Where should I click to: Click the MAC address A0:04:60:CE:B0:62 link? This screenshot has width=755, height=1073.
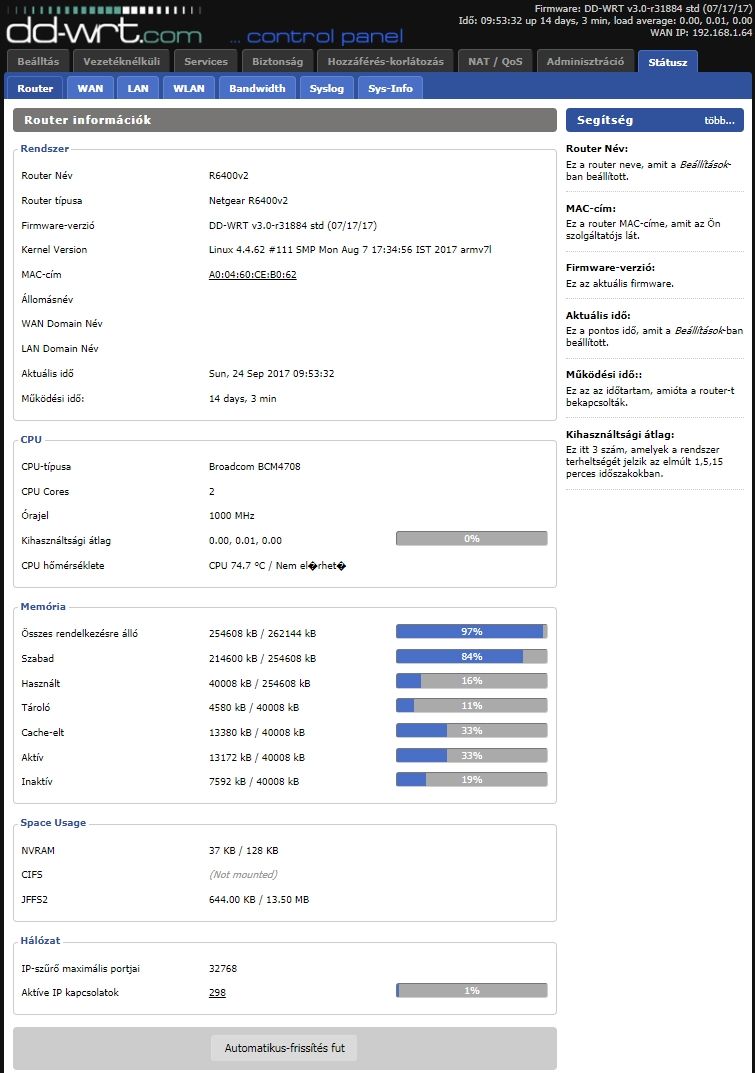tap(253, 274)
